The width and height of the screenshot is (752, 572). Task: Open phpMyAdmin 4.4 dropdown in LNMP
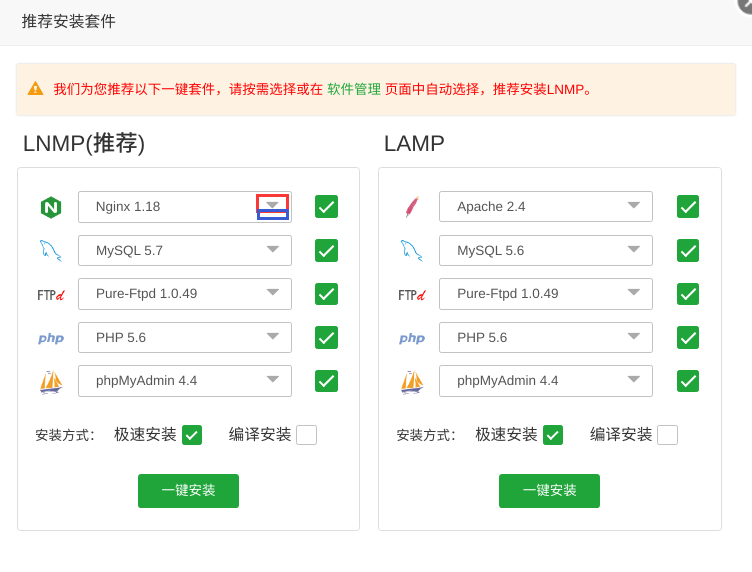185,381
